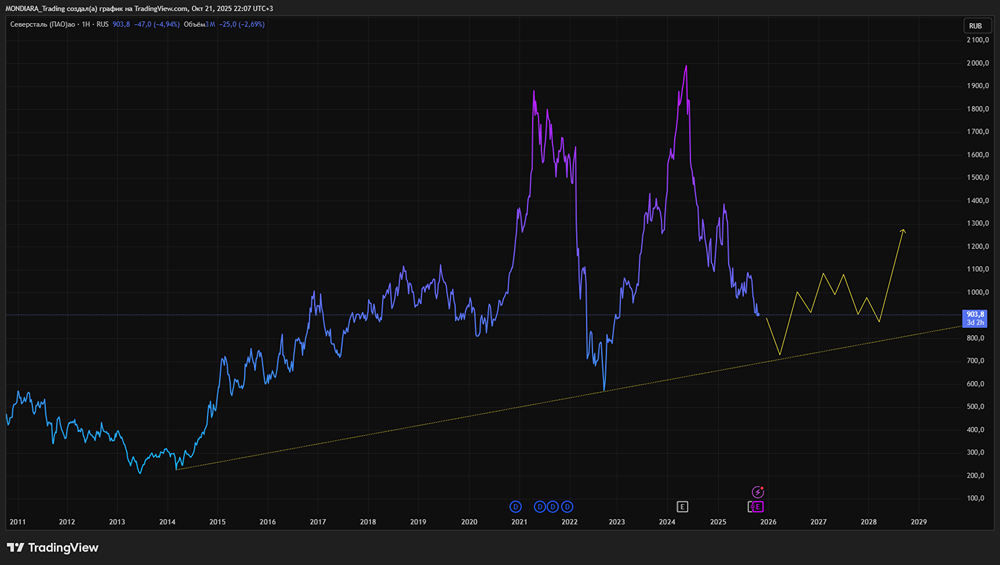Click the symbol title Северсталь (ПАО)ао
Screen dimensions: 1000x565
tap(43, 24)
